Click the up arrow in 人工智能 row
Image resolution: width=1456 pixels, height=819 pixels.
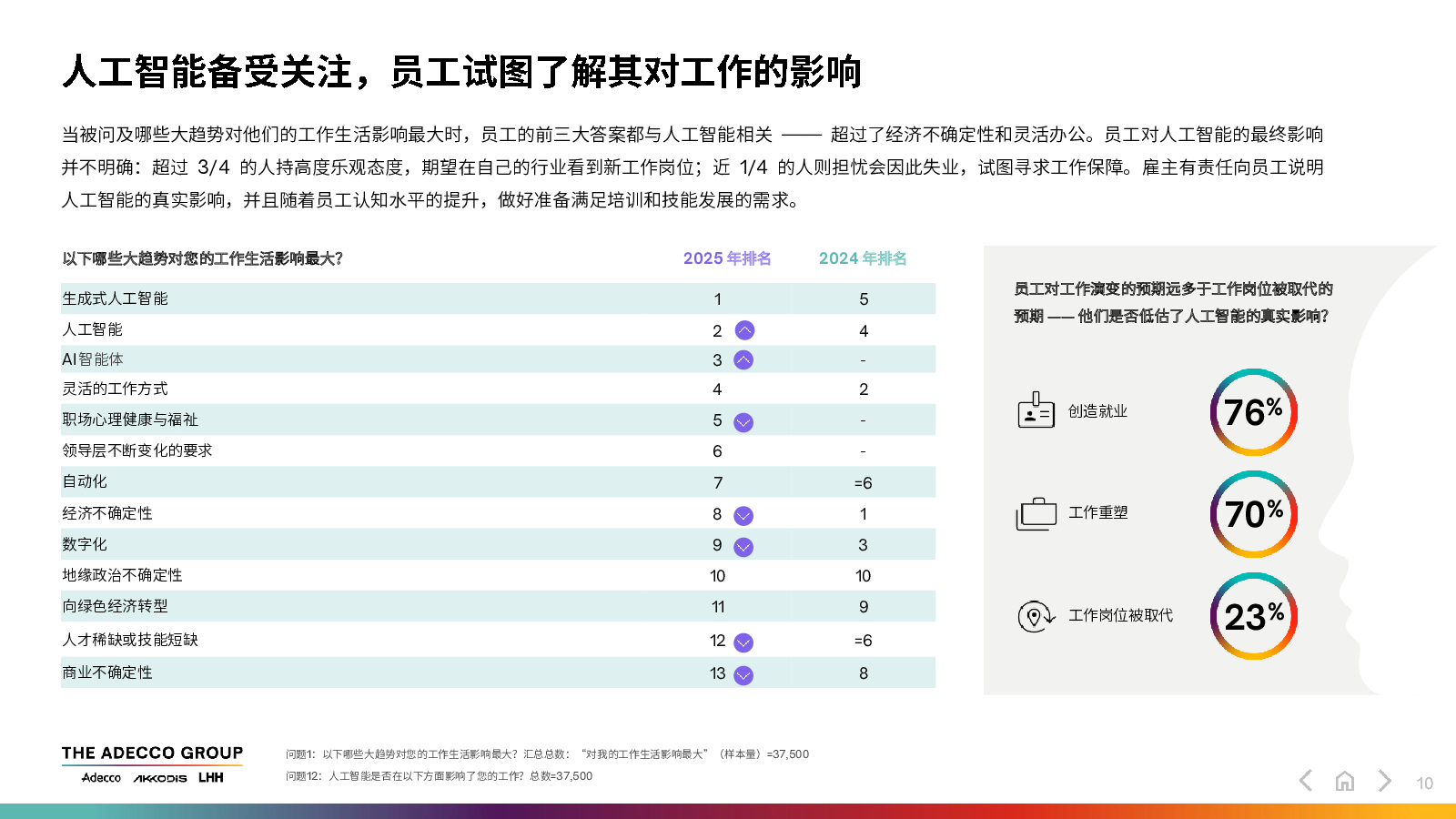point(744,330)
